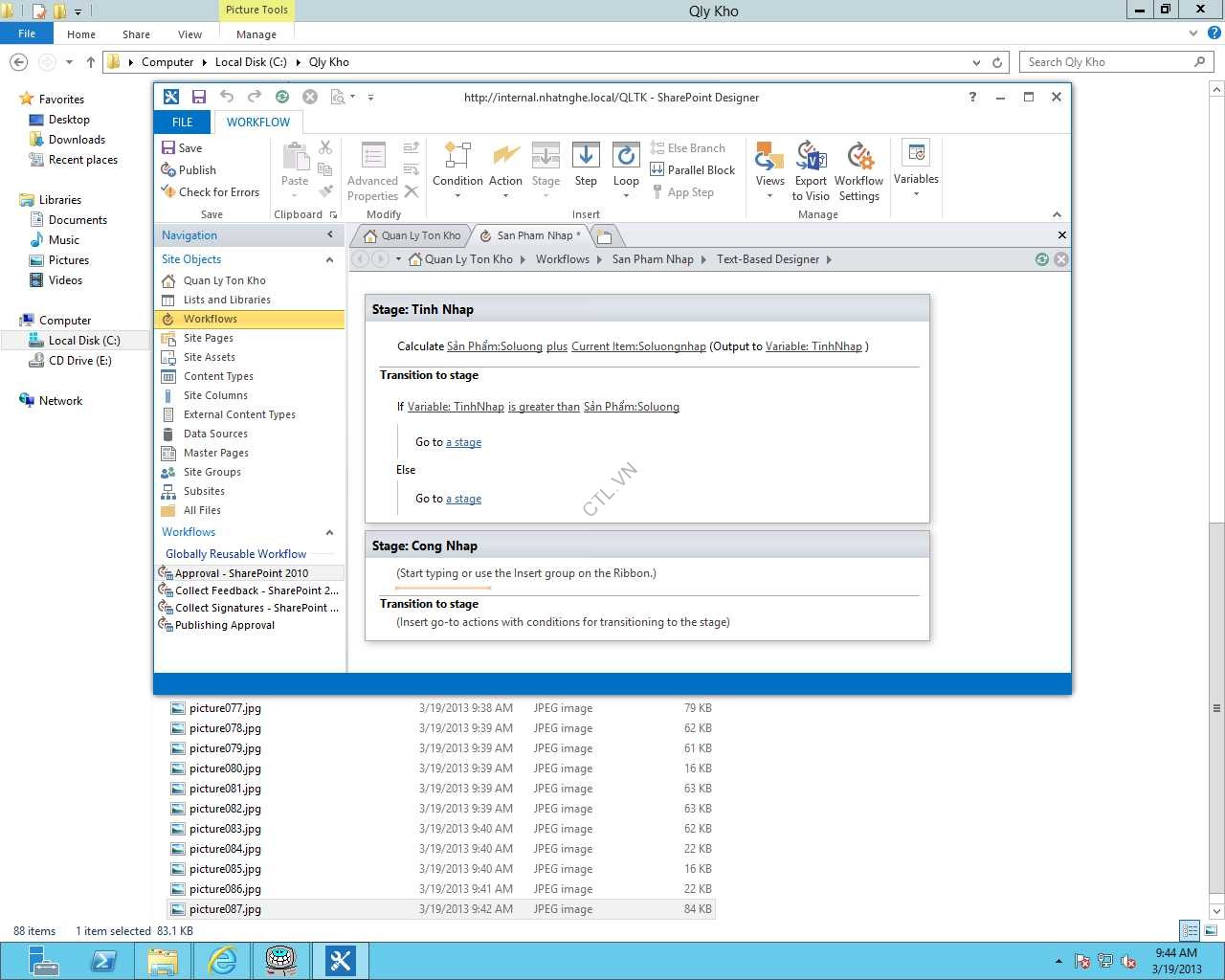This screenshot has height=980, width=1225.
Task: Open Workflow Settings from the ribbon
Action: tap(858, 158)
